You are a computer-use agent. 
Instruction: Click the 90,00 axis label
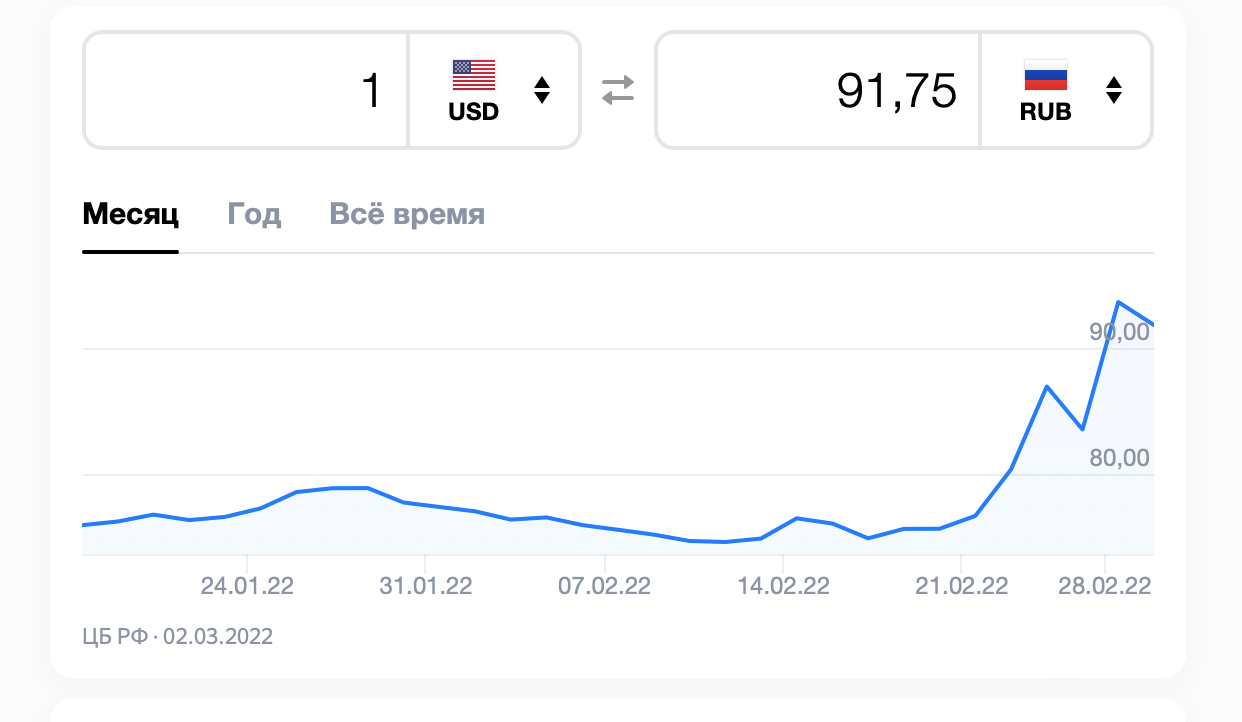tap(1118, 332)
